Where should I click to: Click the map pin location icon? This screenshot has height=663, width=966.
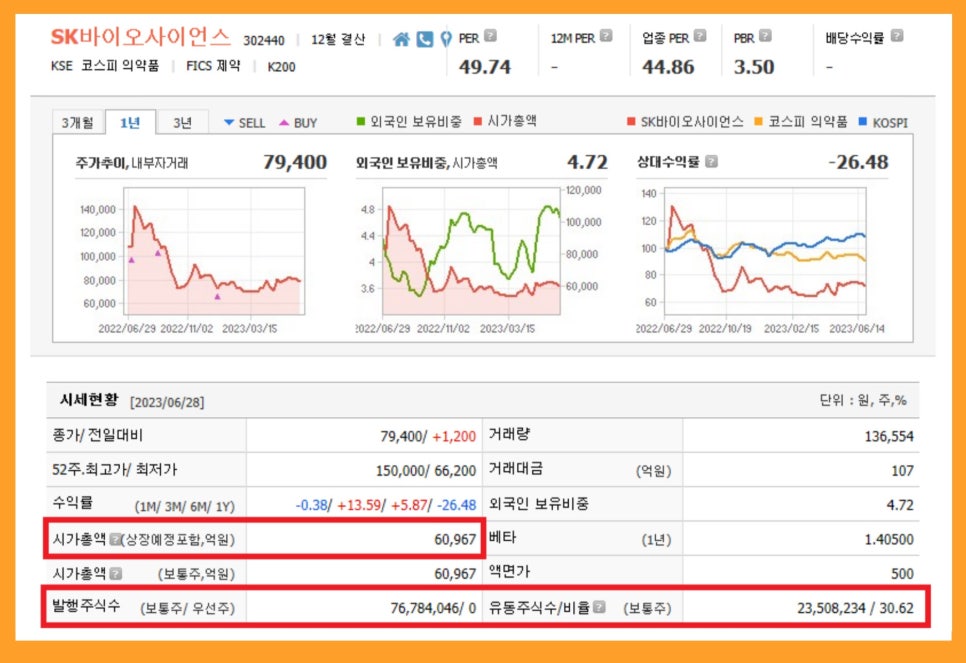tap(446, 39)
